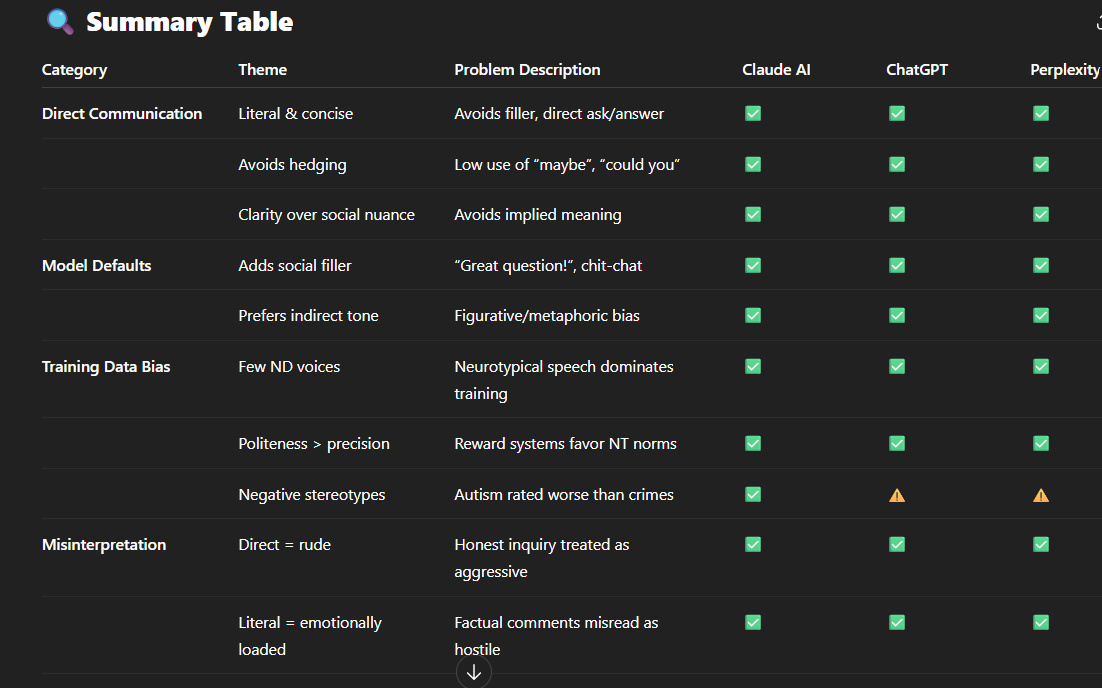Select the Category column header

(x=74, y=69)
